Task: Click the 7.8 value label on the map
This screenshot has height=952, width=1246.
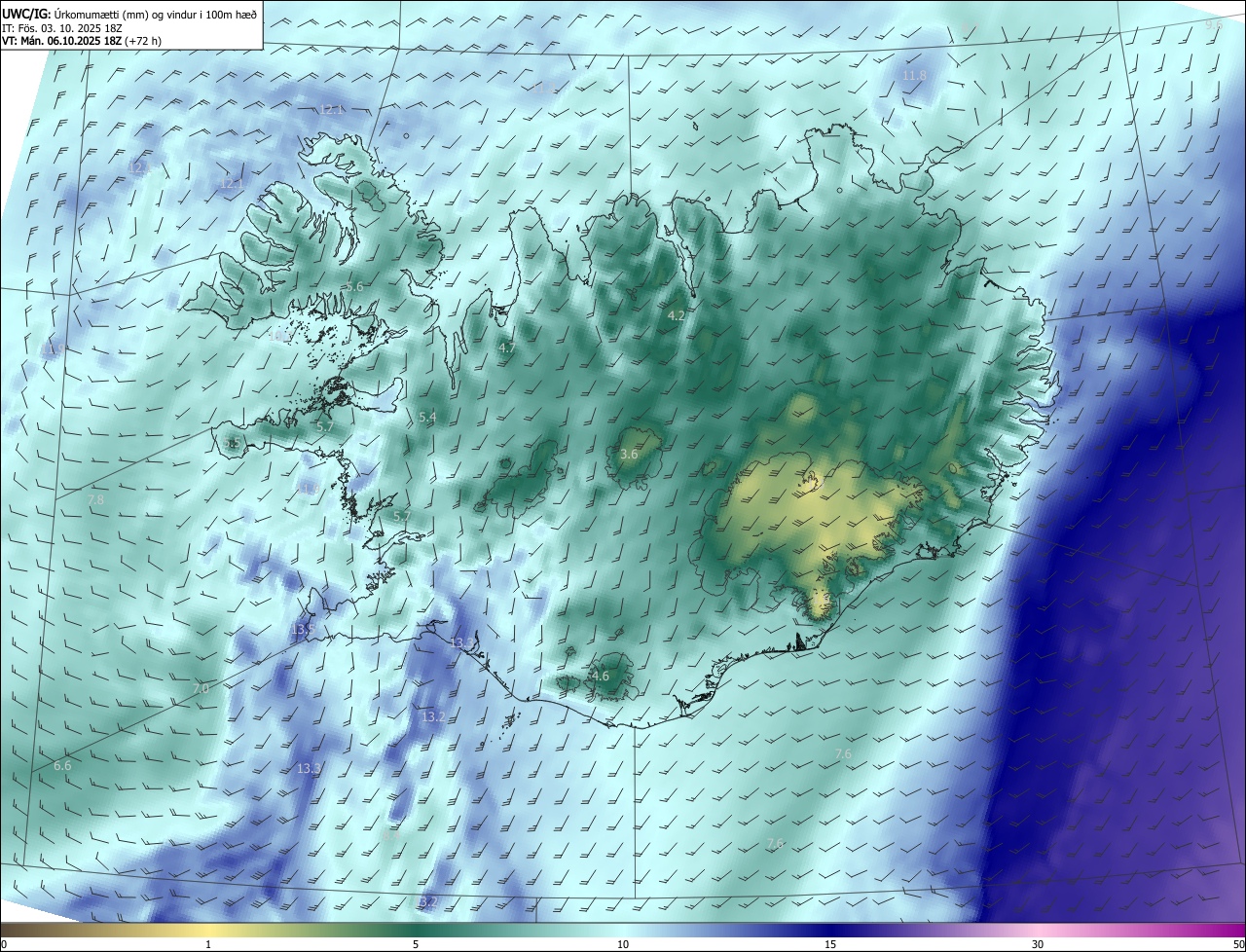Action: click(95, 499)
